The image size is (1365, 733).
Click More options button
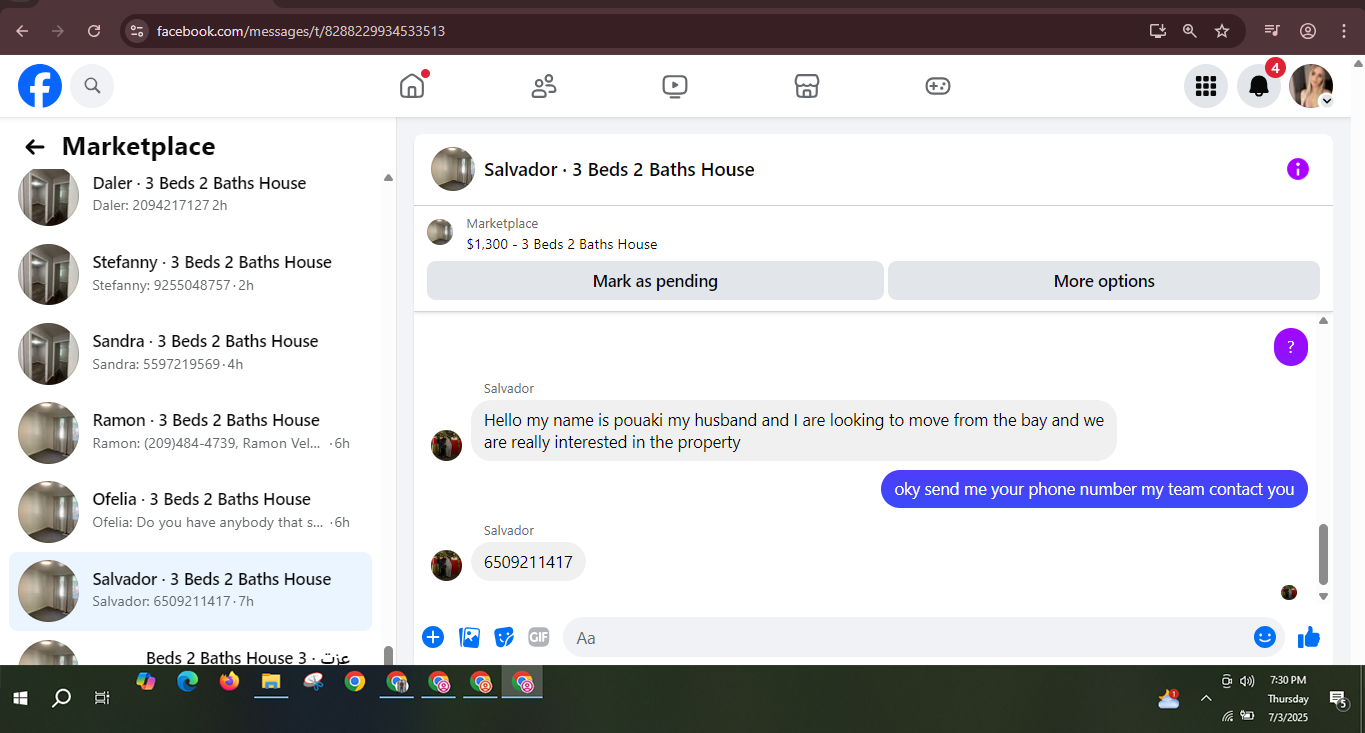tap(1104, 281)
